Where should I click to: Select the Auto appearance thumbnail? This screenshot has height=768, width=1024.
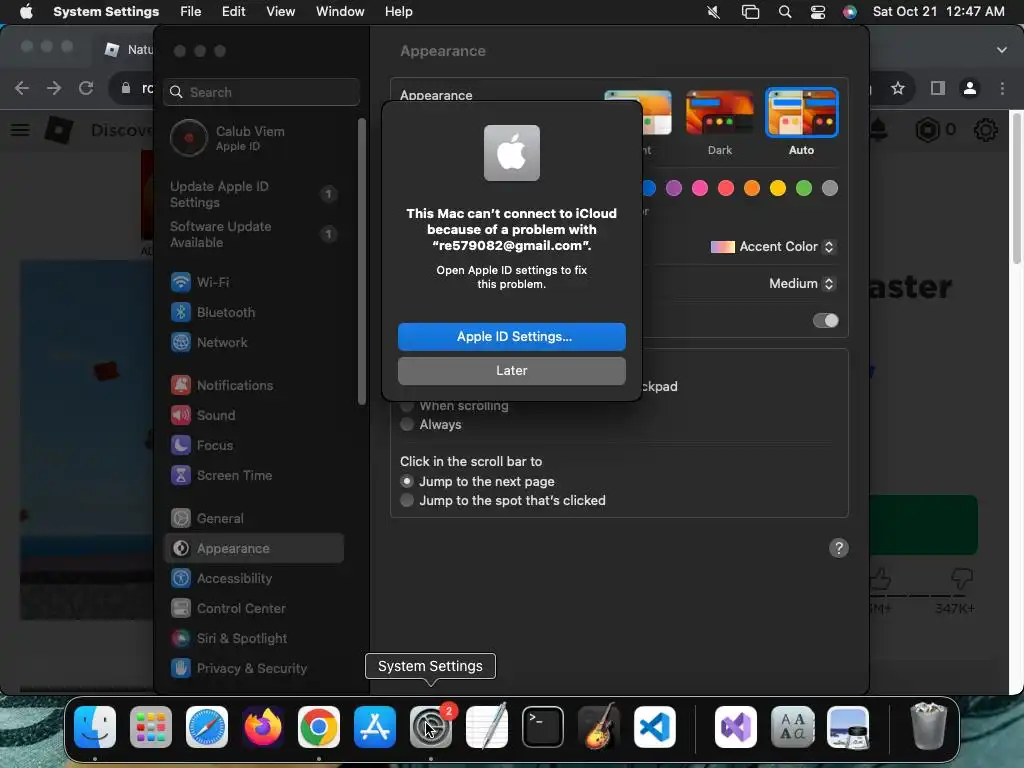[801, 113]
